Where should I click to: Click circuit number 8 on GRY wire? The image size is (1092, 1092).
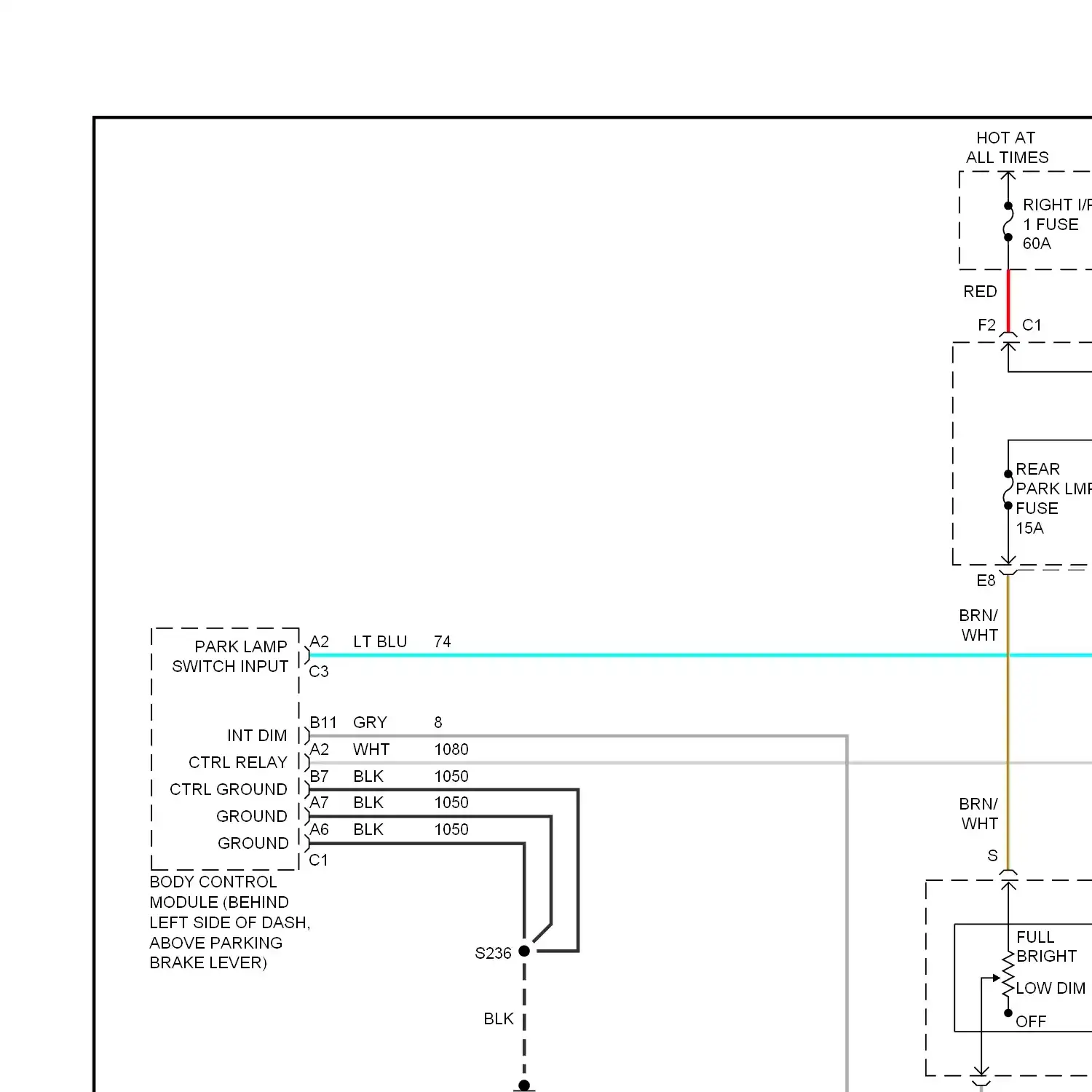(x=438, y=723)
